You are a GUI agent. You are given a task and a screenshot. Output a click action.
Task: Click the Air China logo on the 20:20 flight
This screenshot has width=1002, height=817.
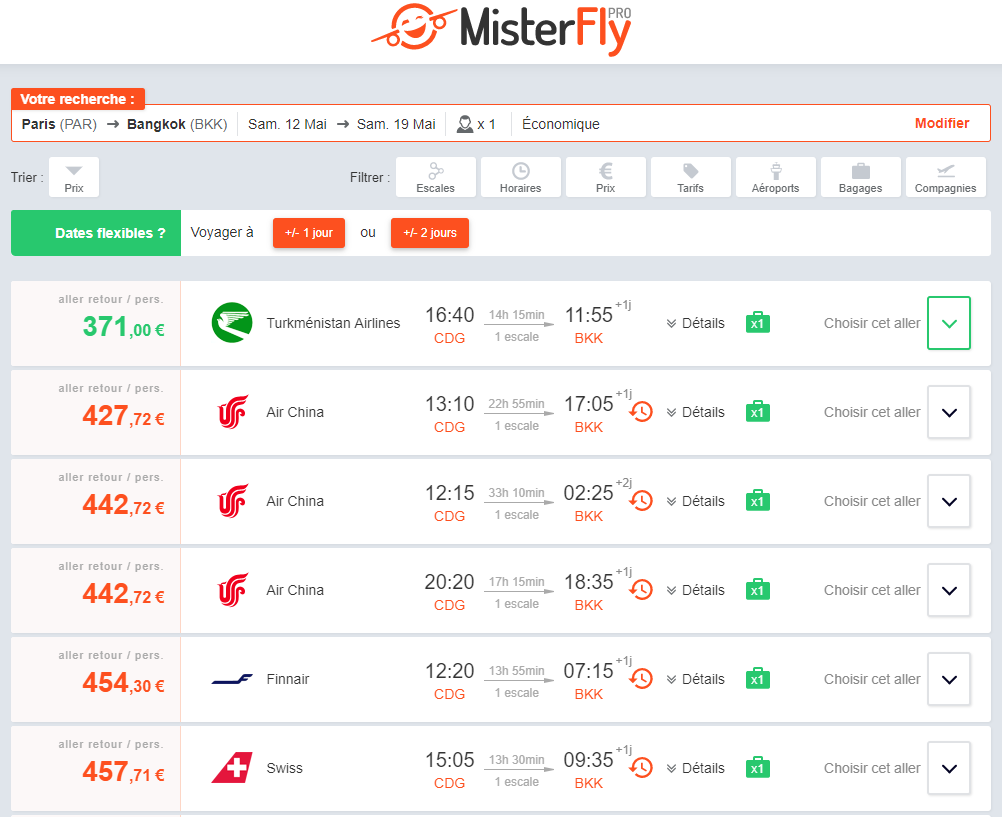[x=233, y=589]
